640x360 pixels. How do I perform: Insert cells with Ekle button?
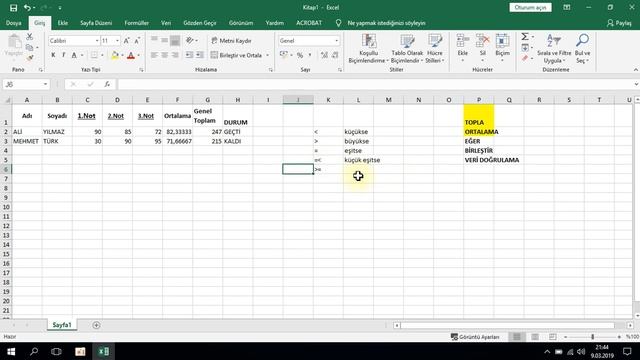462,49
